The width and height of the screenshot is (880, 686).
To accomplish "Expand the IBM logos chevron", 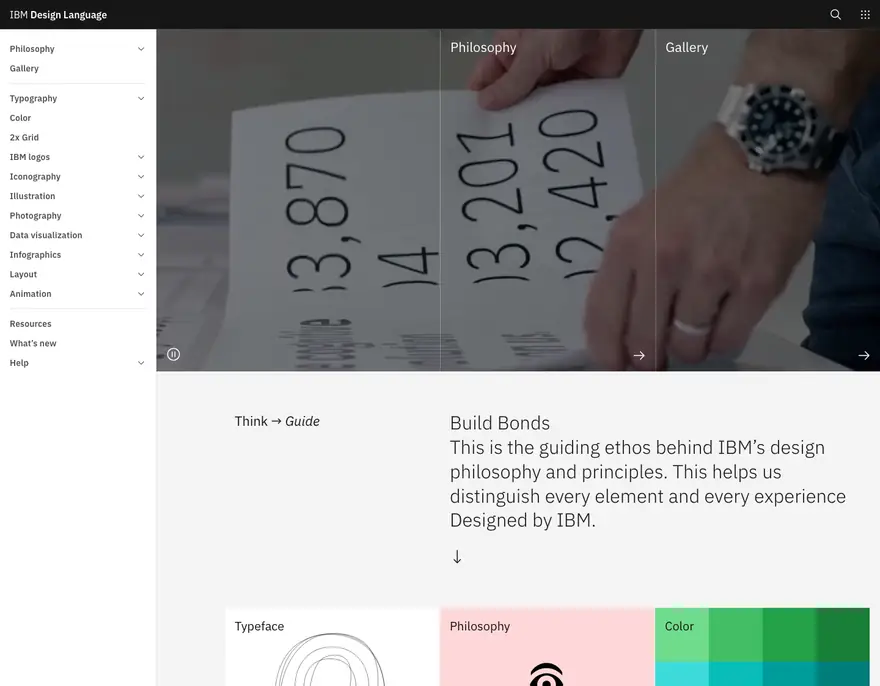I will point(141,157).
